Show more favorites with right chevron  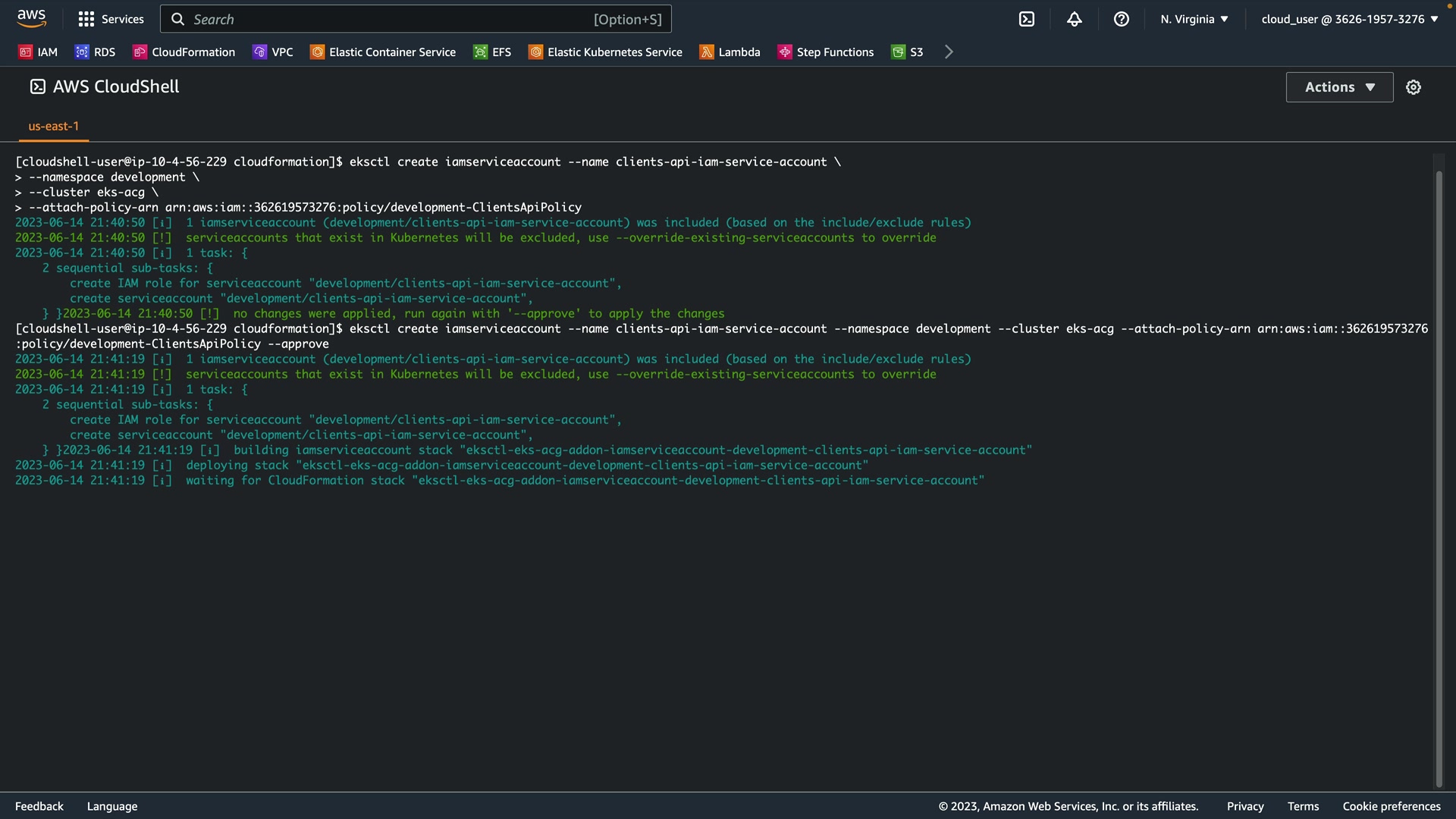point(949,52)
